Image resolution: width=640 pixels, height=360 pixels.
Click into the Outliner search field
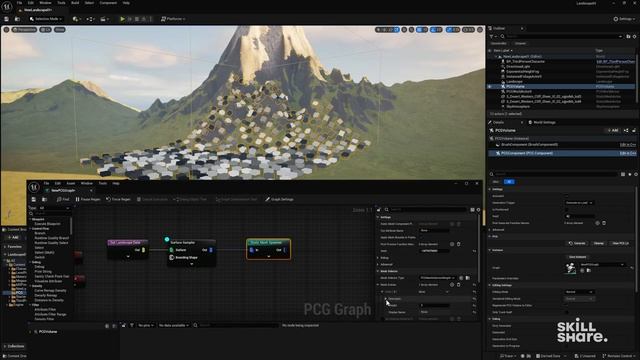pos(561,36)
